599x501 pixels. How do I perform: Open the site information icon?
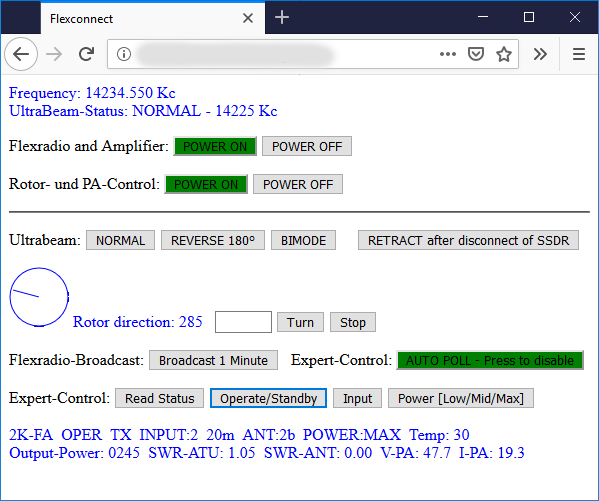(x=124, y=54)
